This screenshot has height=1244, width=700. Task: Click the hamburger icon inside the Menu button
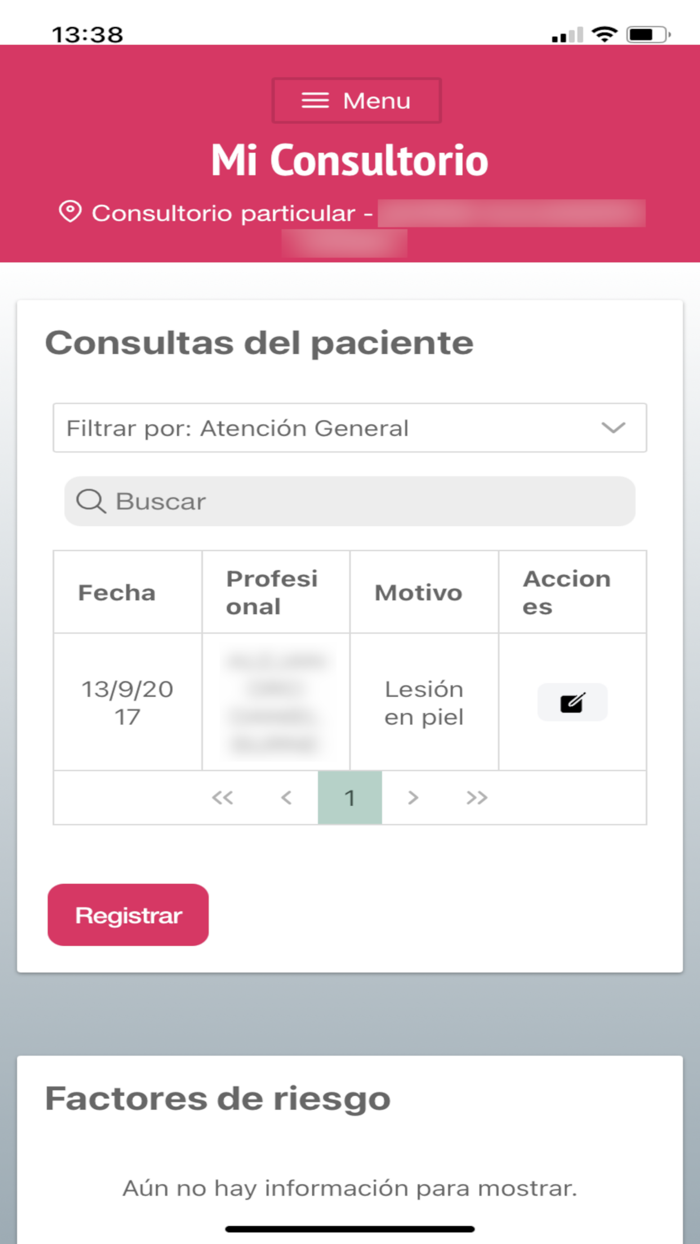tap(314, 100)
